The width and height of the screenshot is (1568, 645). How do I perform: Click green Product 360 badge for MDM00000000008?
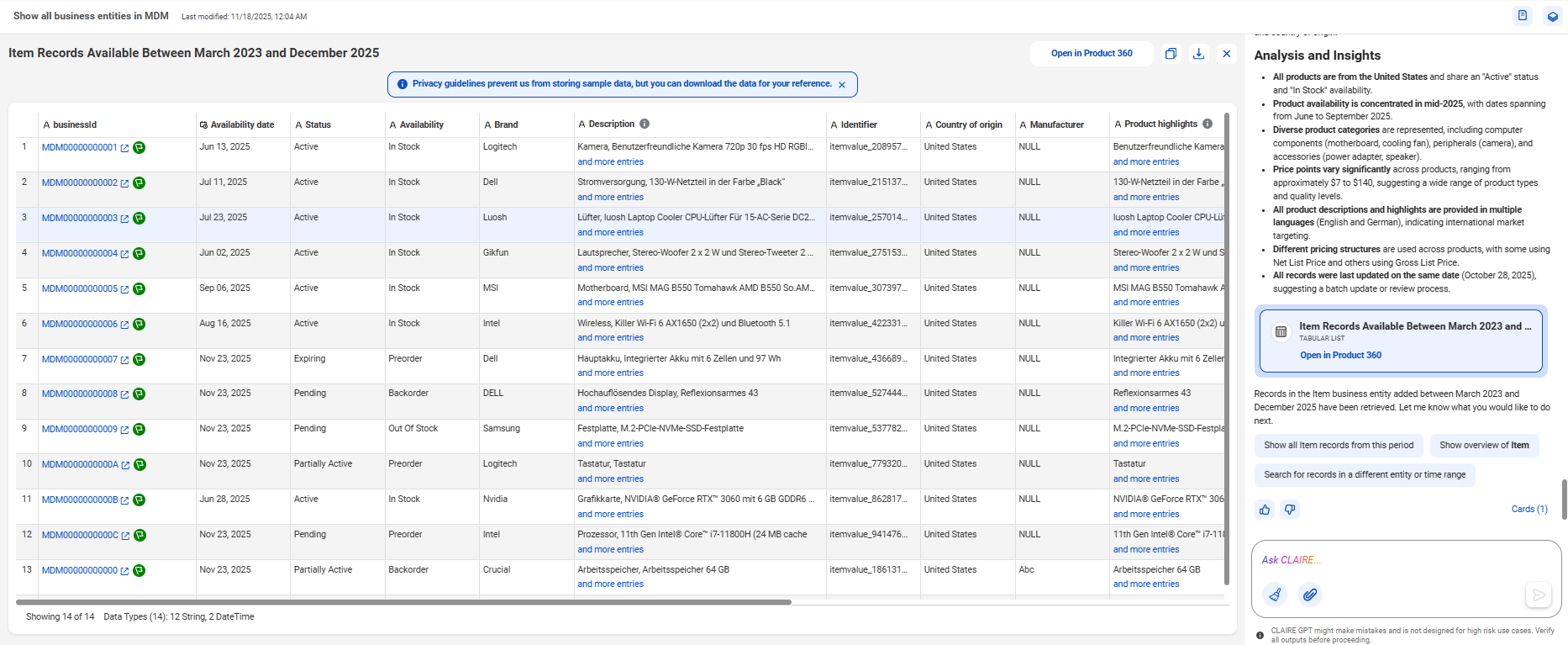click(x=139, y=394)
